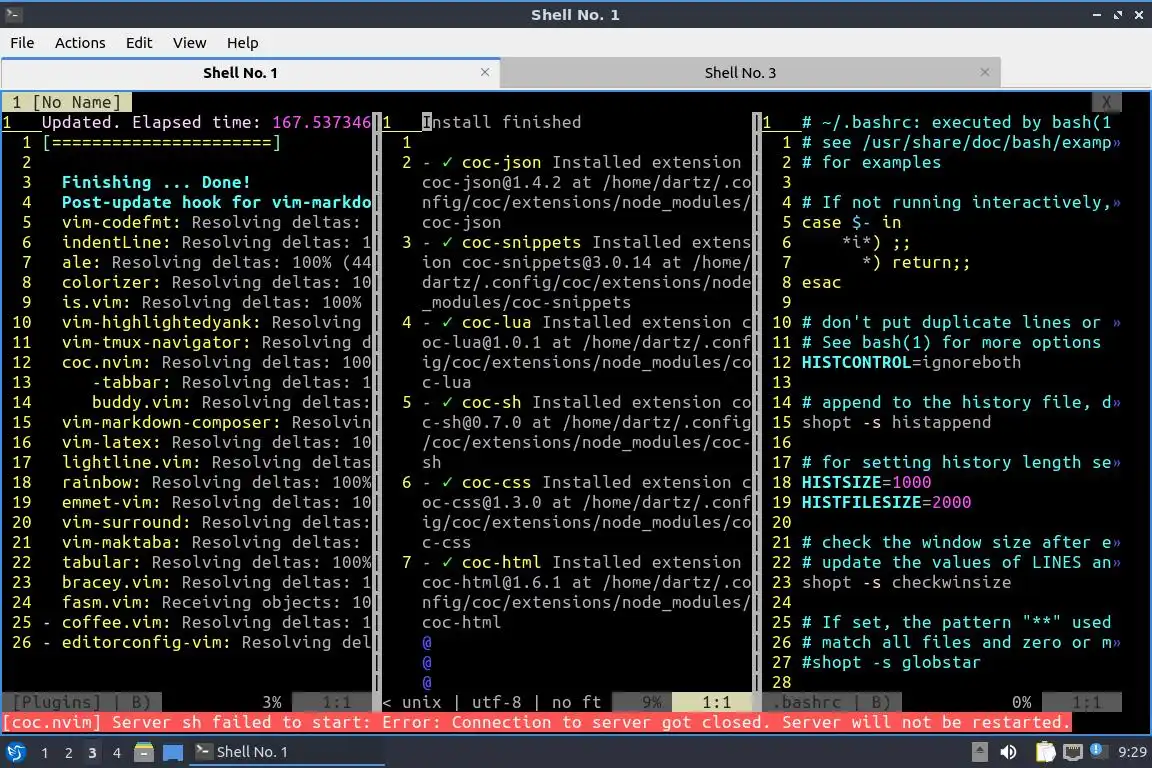The image size is (1152, 768).
Task: Switch to workspace 1
Action: (45, 753)
